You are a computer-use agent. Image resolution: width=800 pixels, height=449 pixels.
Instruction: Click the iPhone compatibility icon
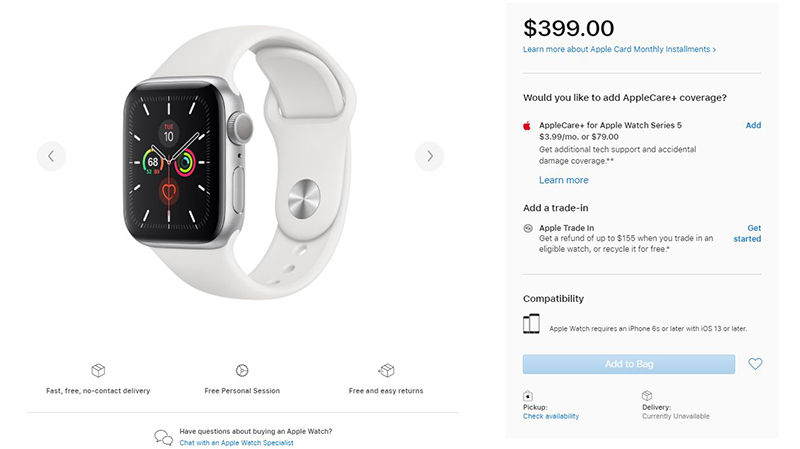click(x=531, y=324)
